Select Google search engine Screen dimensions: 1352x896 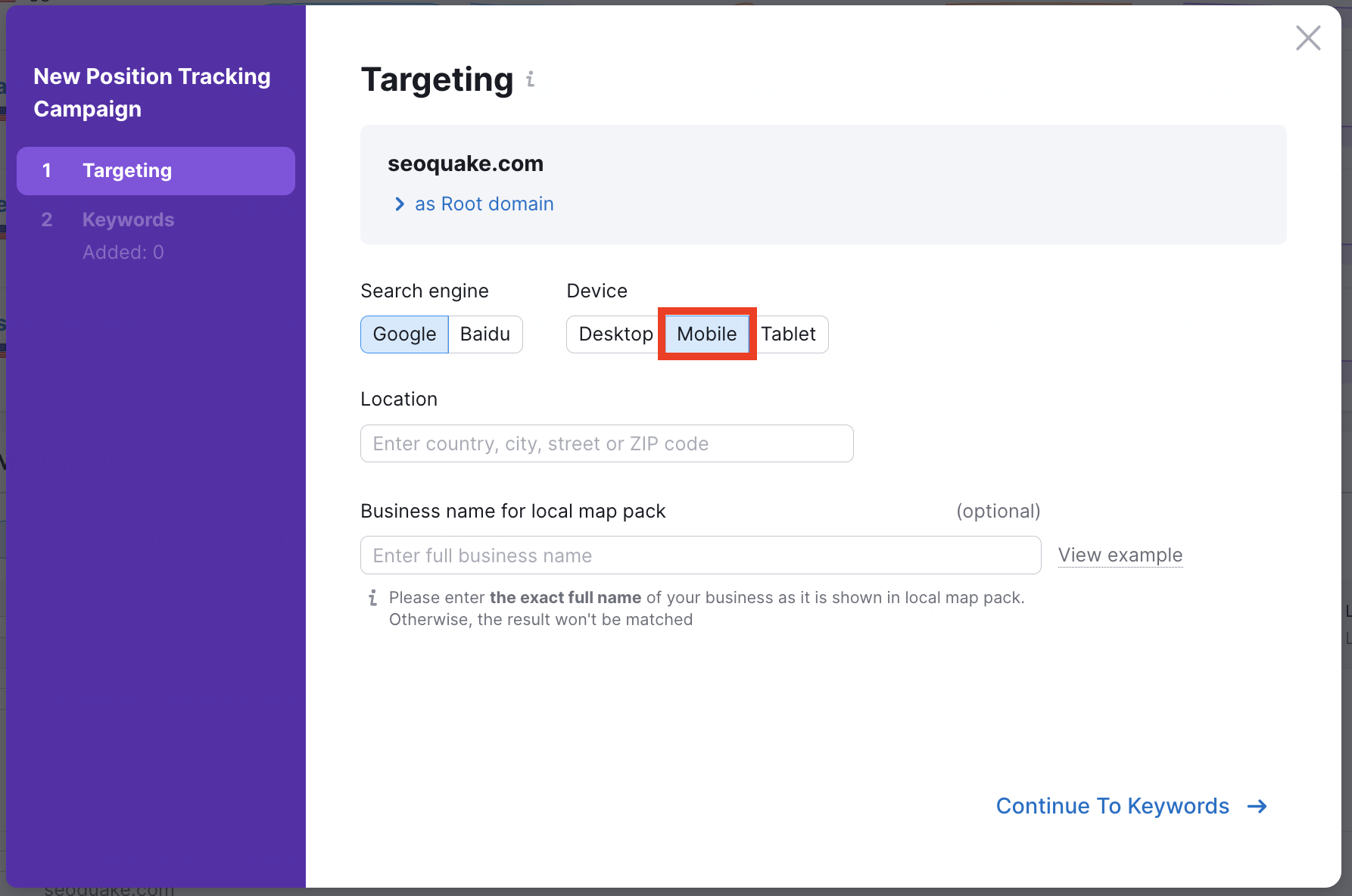tap(404, 334)
